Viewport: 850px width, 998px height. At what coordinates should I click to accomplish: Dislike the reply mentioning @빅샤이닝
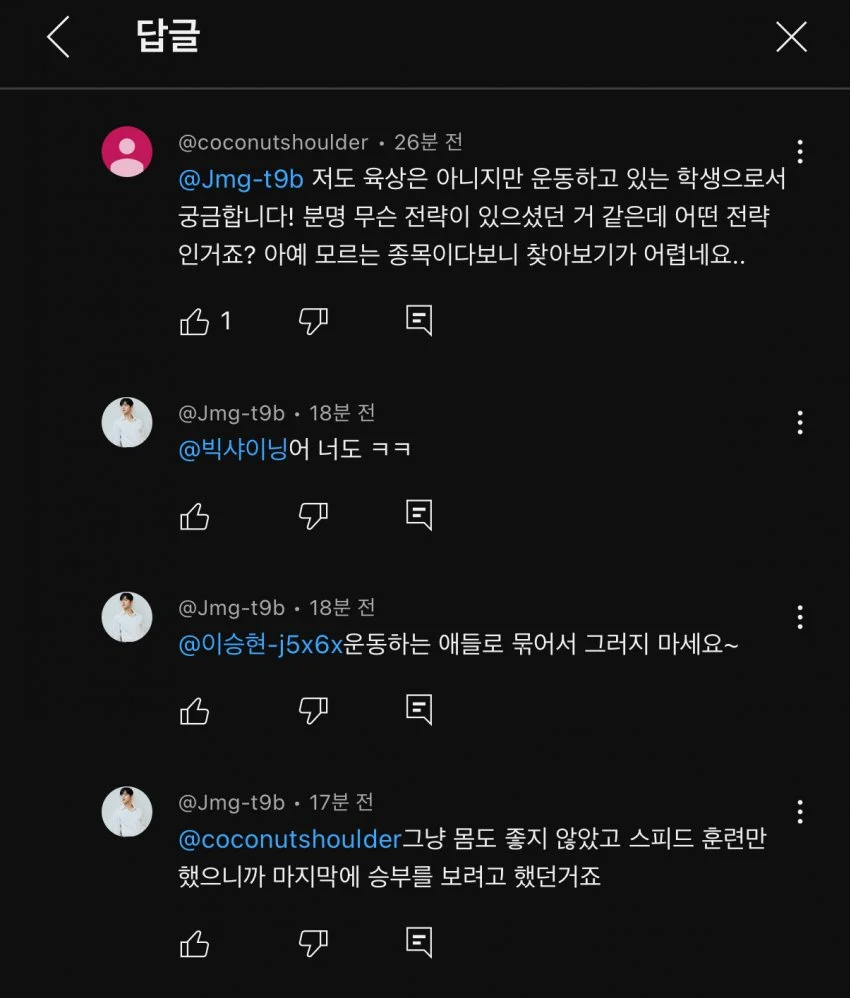[x=313, y=516]
